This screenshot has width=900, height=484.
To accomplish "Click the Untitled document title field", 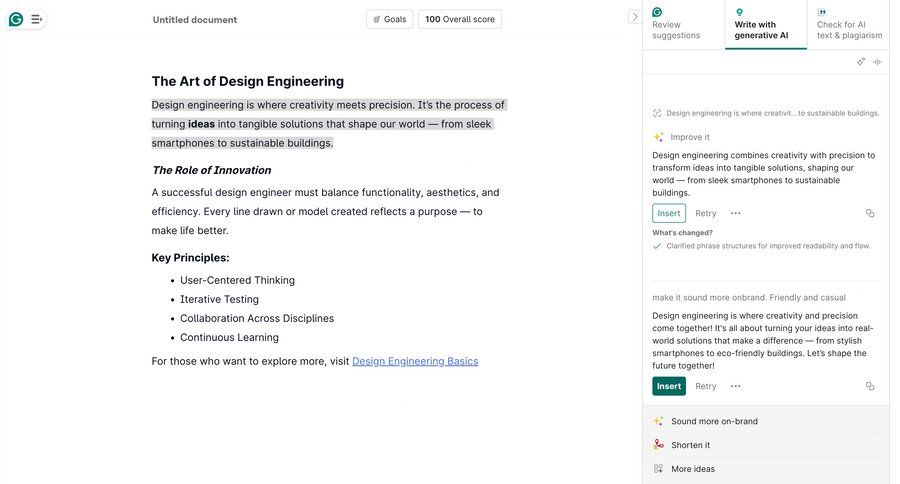I will (195, 20).
